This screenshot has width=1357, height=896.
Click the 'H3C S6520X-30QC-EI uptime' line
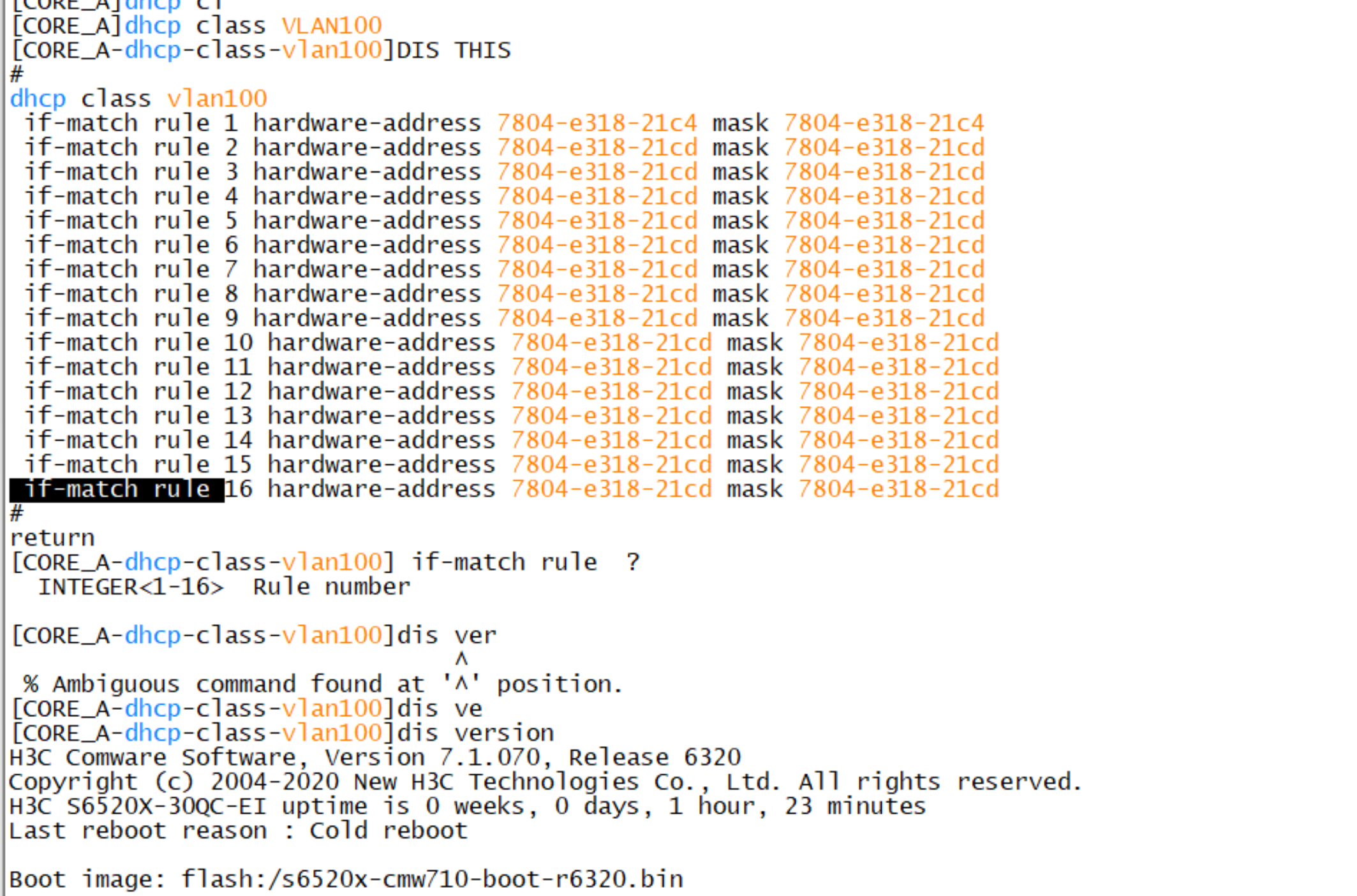467,807
